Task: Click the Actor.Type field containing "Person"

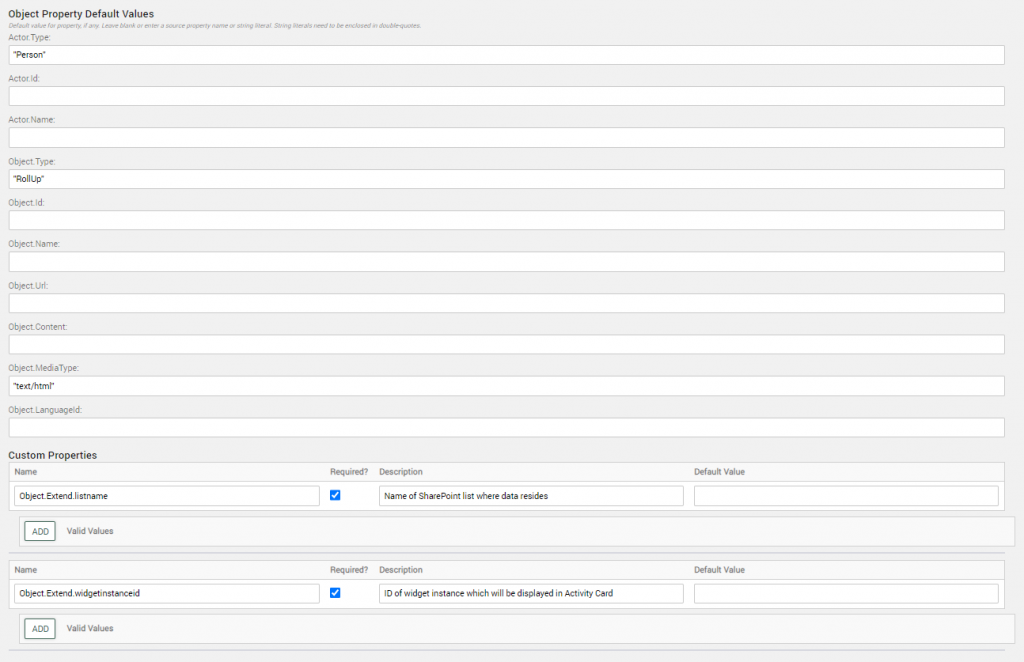Action: click(x=506, y=55)
